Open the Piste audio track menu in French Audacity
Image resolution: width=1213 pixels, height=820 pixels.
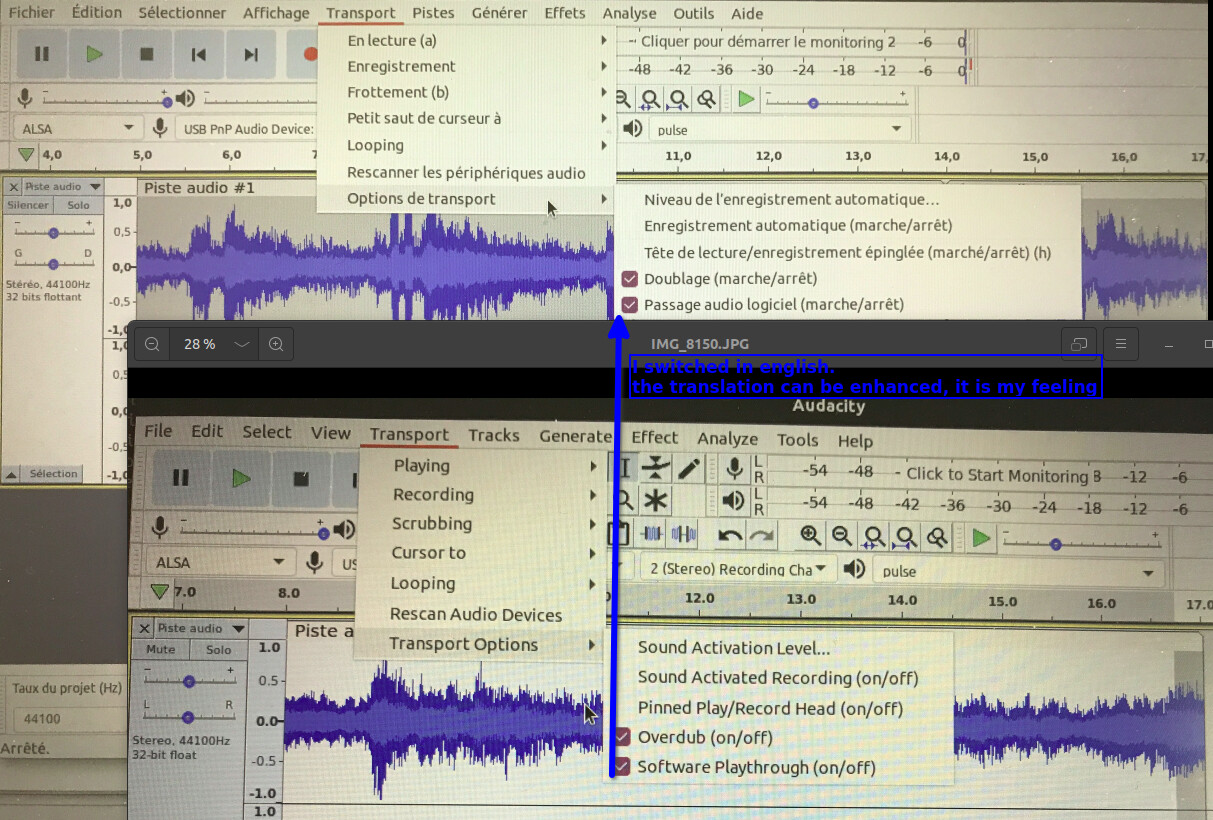tap(63, 186)
